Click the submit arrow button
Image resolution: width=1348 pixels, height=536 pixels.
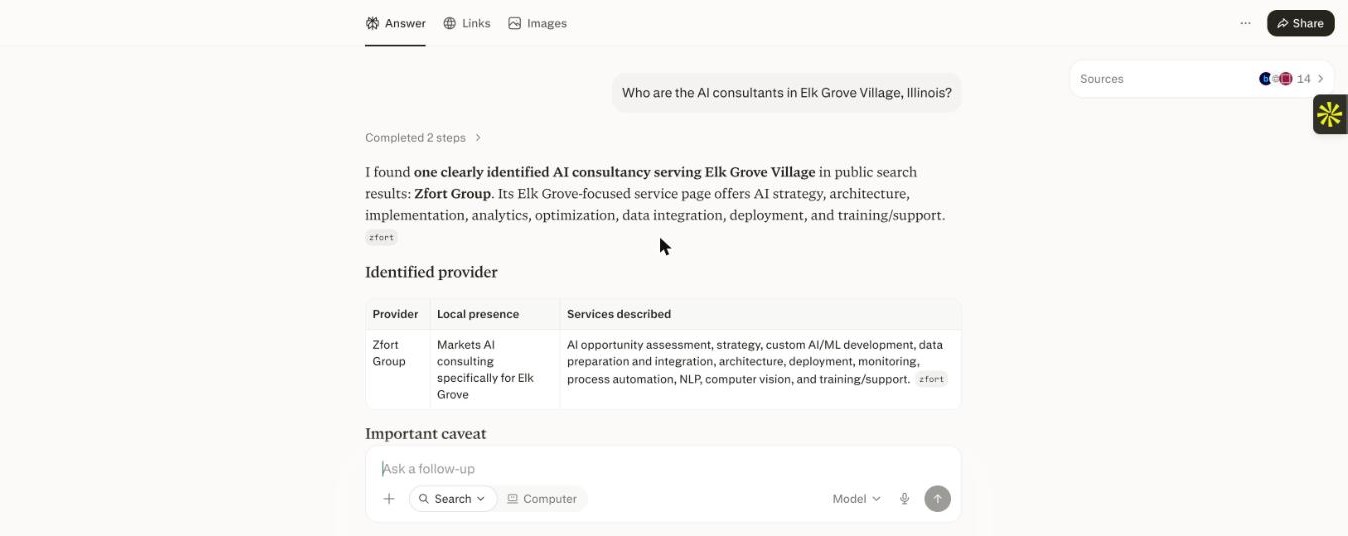(x=937, y=499)
